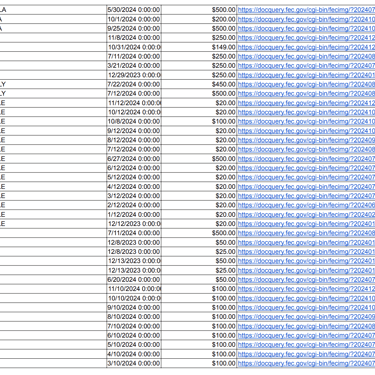Open the FEC link in the 3/10/2024 row

click(x=306, y=363)
